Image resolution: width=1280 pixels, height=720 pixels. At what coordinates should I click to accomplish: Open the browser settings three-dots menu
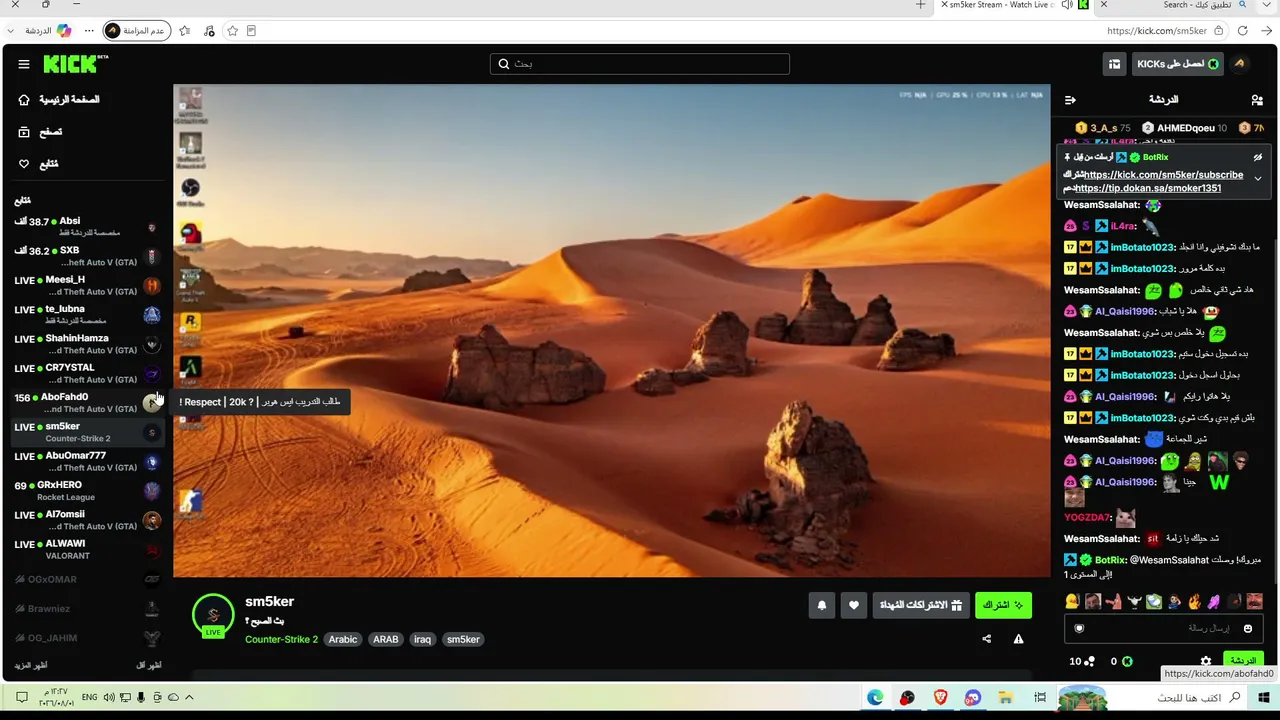(x=89, y=31)
